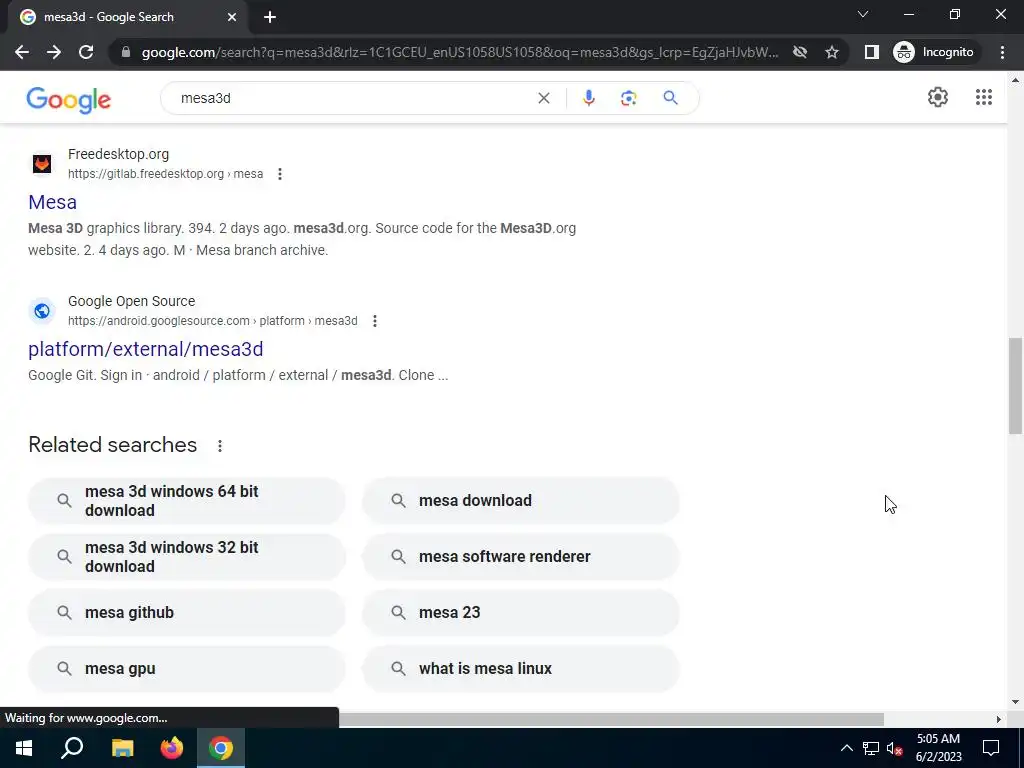Open Related searches three-dot options
This screenshot has height=768, width=1024.
(220, 445)
